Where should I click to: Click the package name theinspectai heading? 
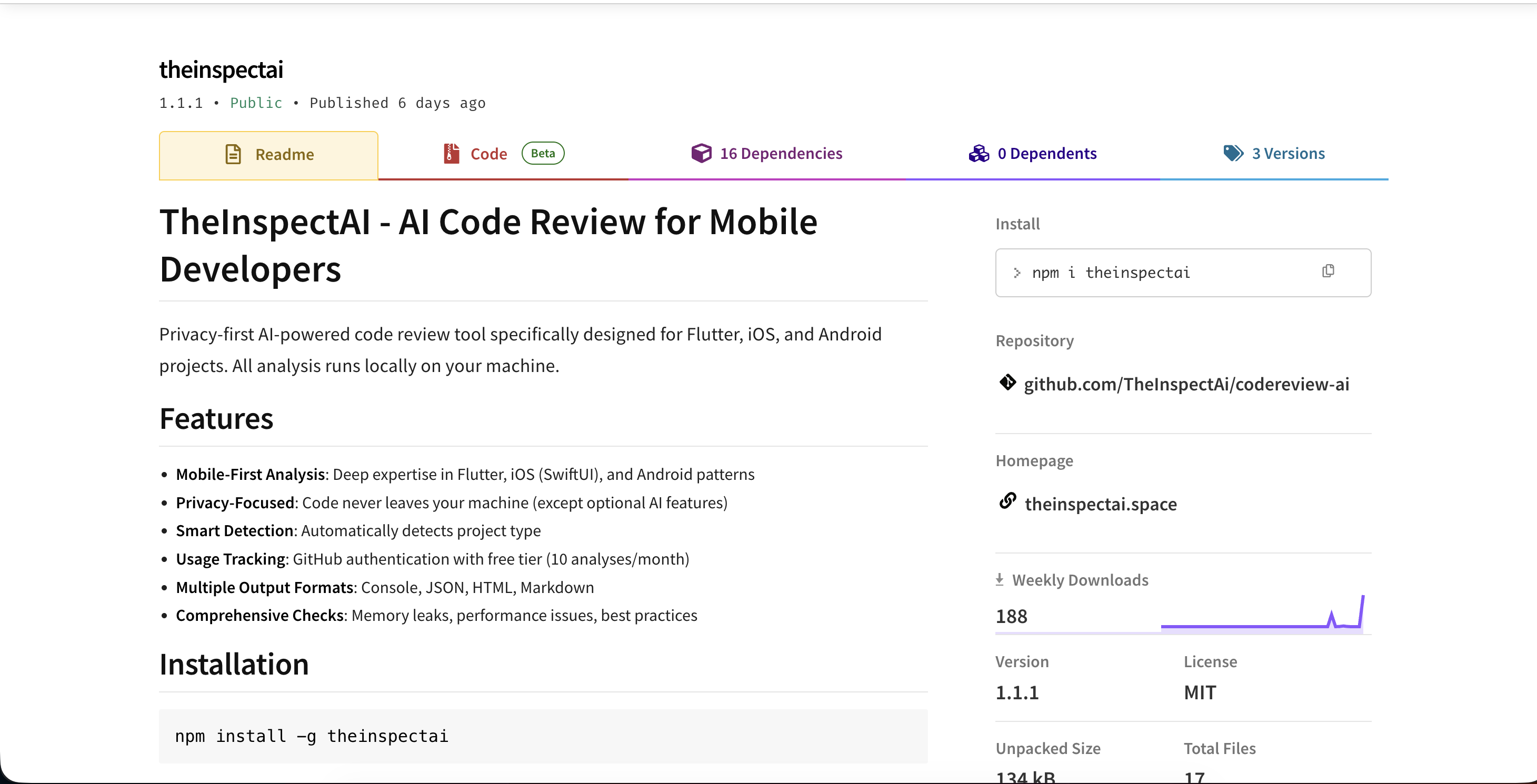(221, 70)
